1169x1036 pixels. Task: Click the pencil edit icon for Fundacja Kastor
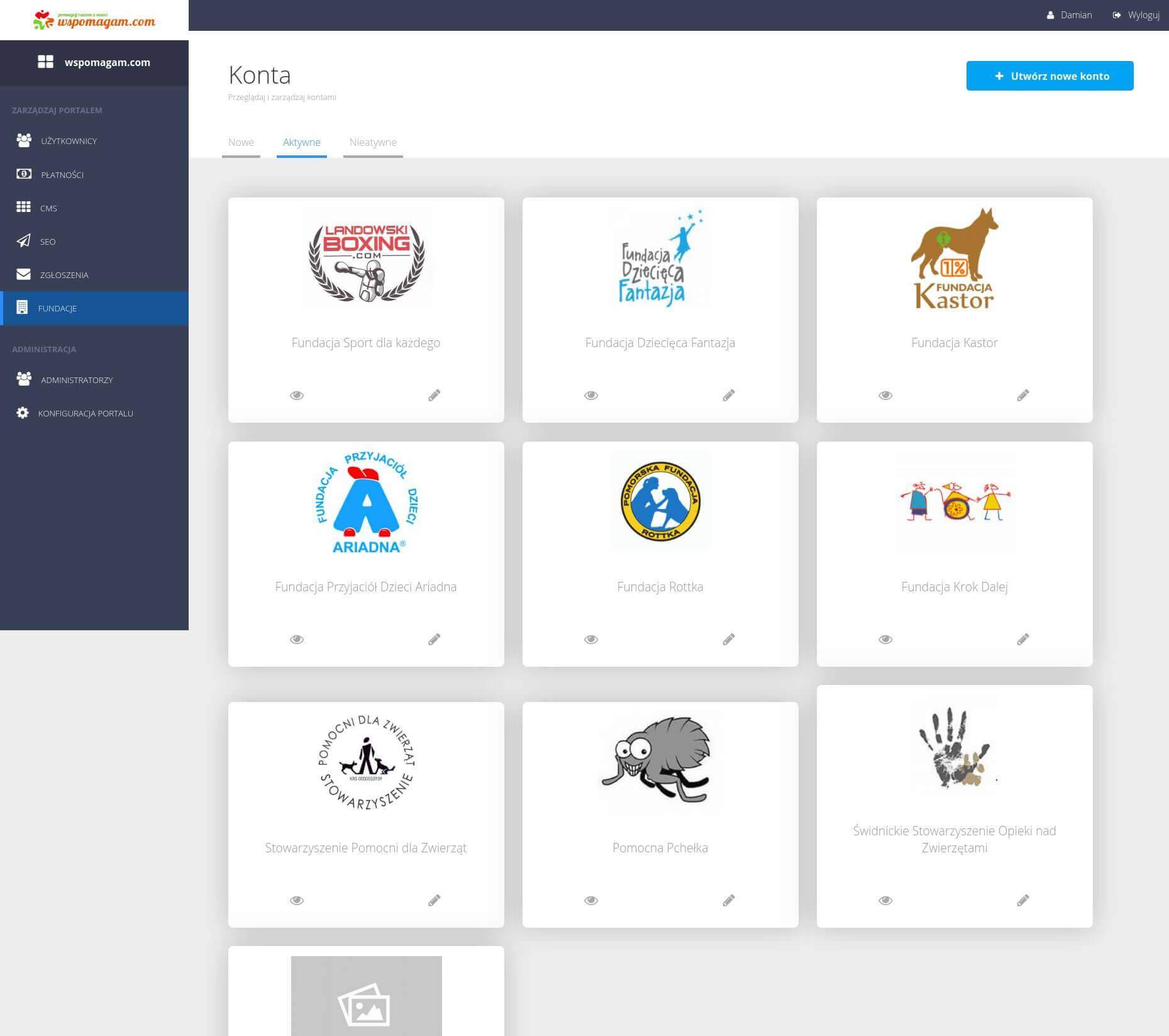(x=1022, y=395)
